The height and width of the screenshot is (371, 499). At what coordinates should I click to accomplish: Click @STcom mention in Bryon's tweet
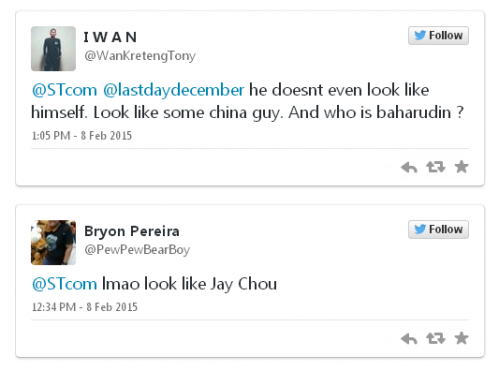coord(64,284)
